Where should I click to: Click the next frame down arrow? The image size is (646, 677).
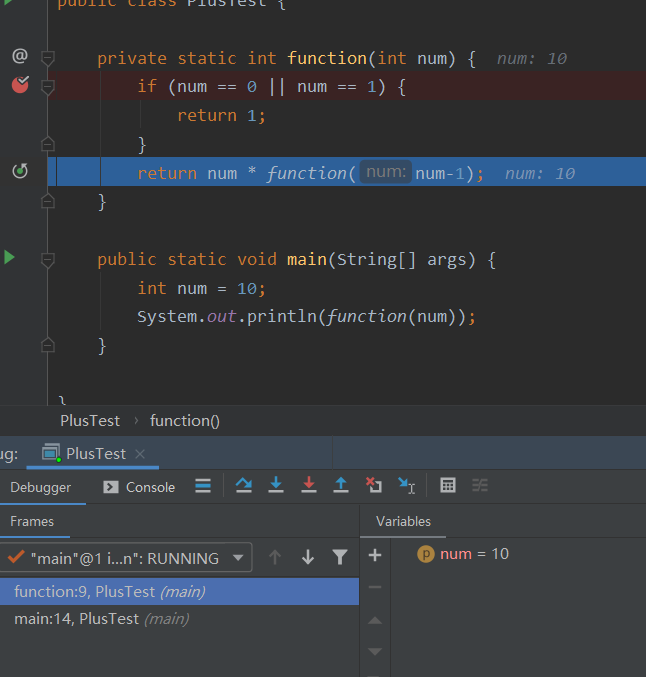click(x=308, y=557)
